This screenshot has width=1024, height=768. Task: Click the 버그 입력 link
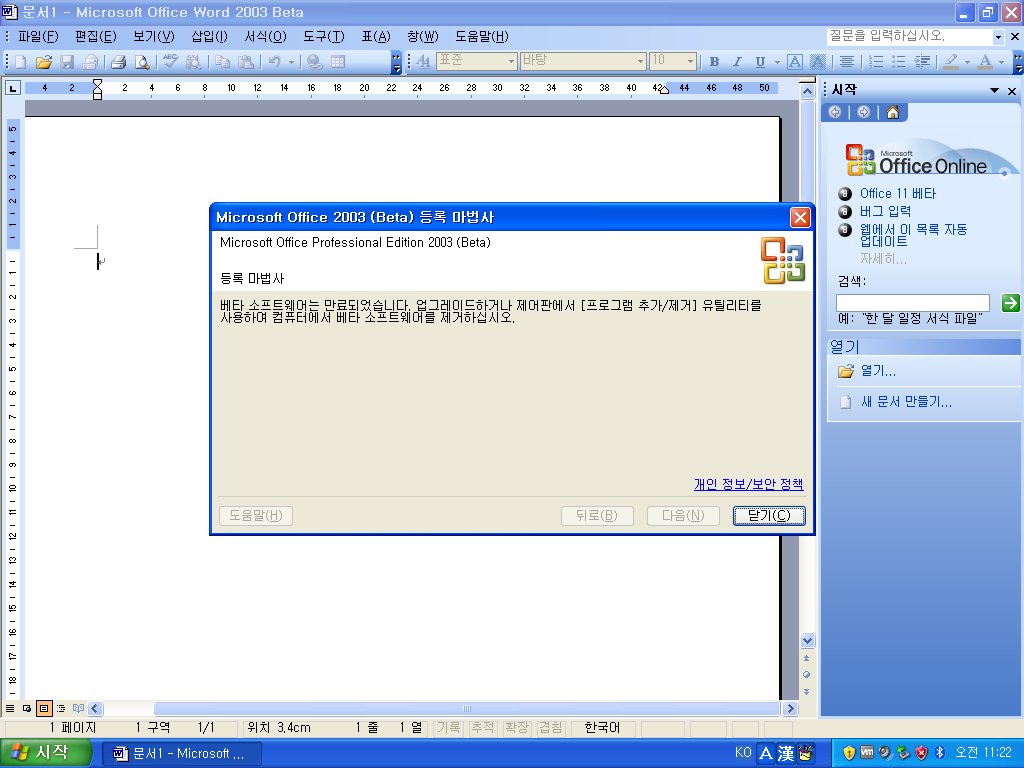click(x=885, y=211)
